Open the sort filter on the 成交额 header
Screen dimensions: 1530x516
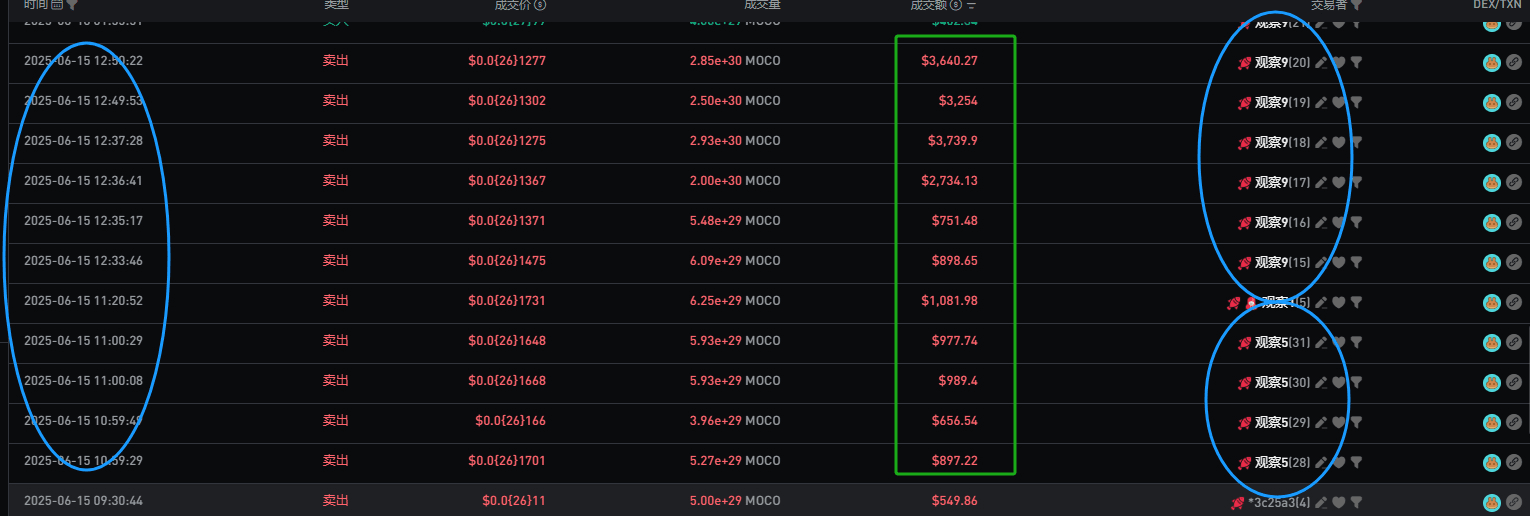971,5
